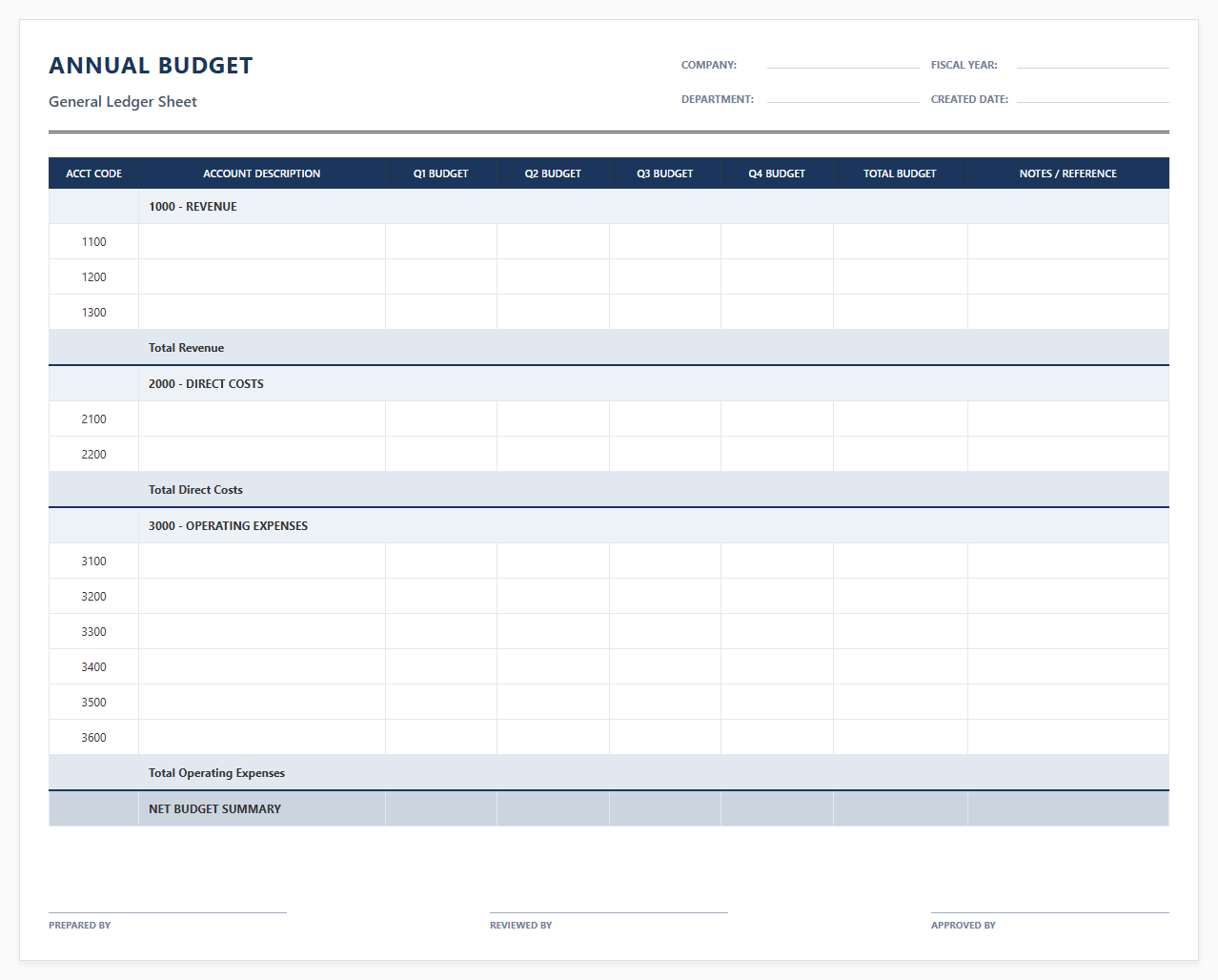Image resolution: width=1218 pixels, height=980 pixels.
Task: Select the Total Operating Expenses label
Action: pos(216,773)
